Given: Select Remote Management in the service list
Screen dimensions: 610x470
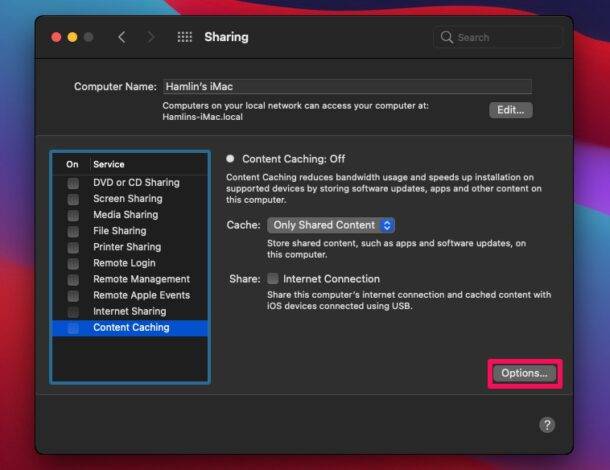Looking at the screenshot, I should 141,279.
